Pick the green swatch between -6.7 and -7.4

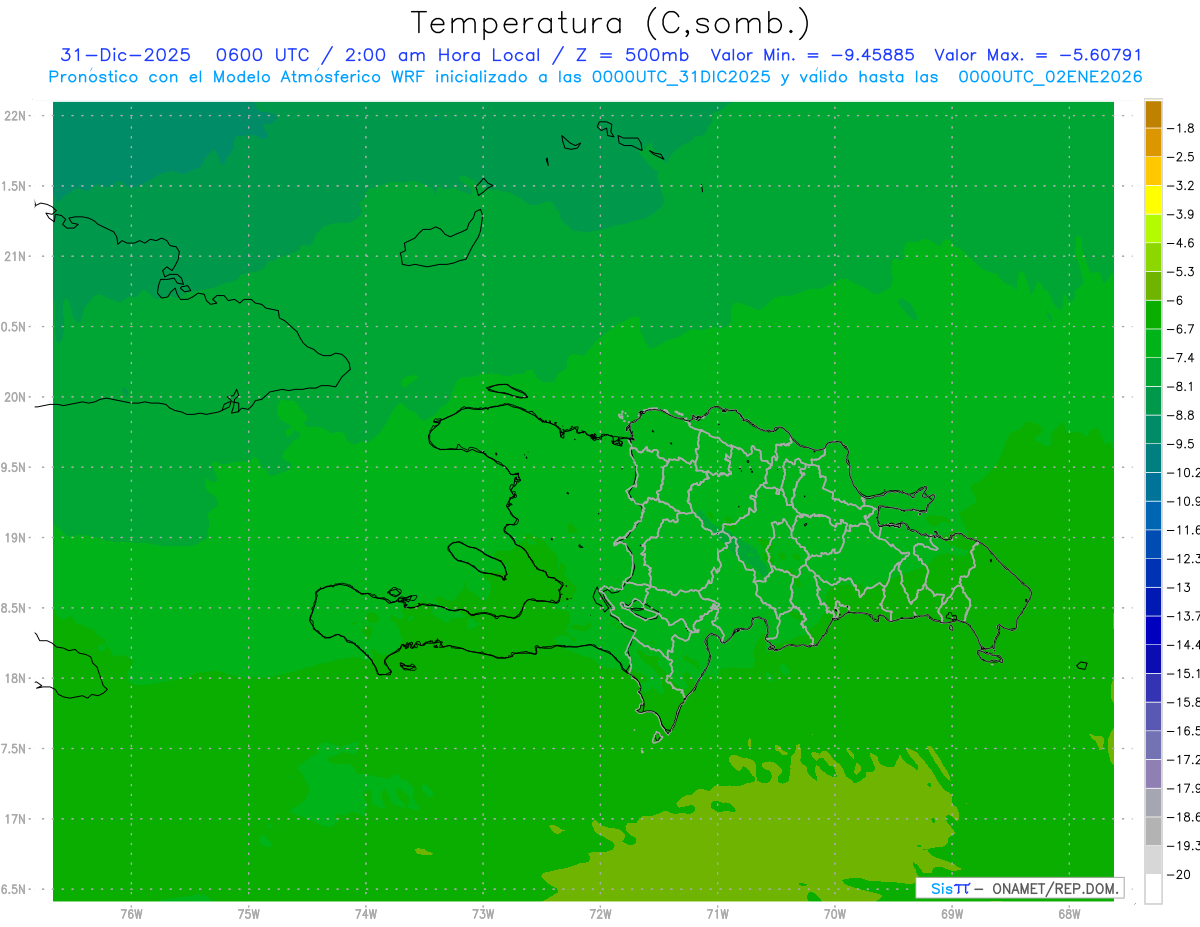1153,344
